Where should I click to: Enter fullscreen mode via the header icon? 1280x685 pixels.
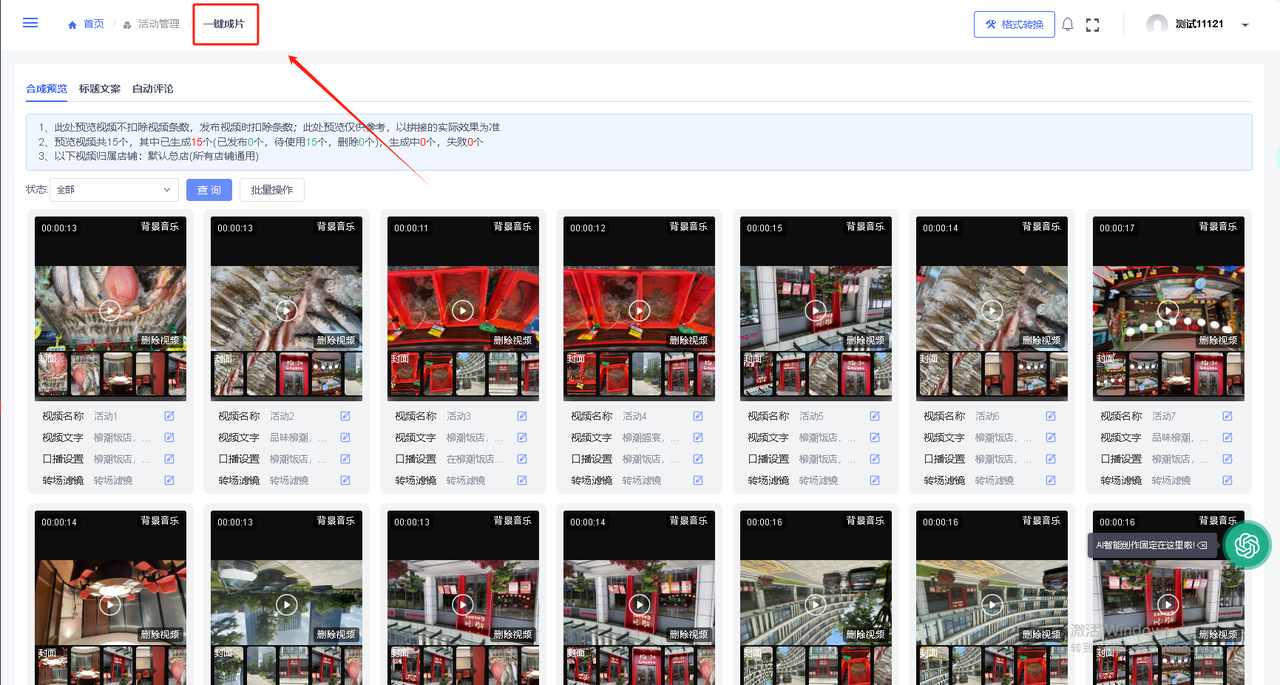1092,25
